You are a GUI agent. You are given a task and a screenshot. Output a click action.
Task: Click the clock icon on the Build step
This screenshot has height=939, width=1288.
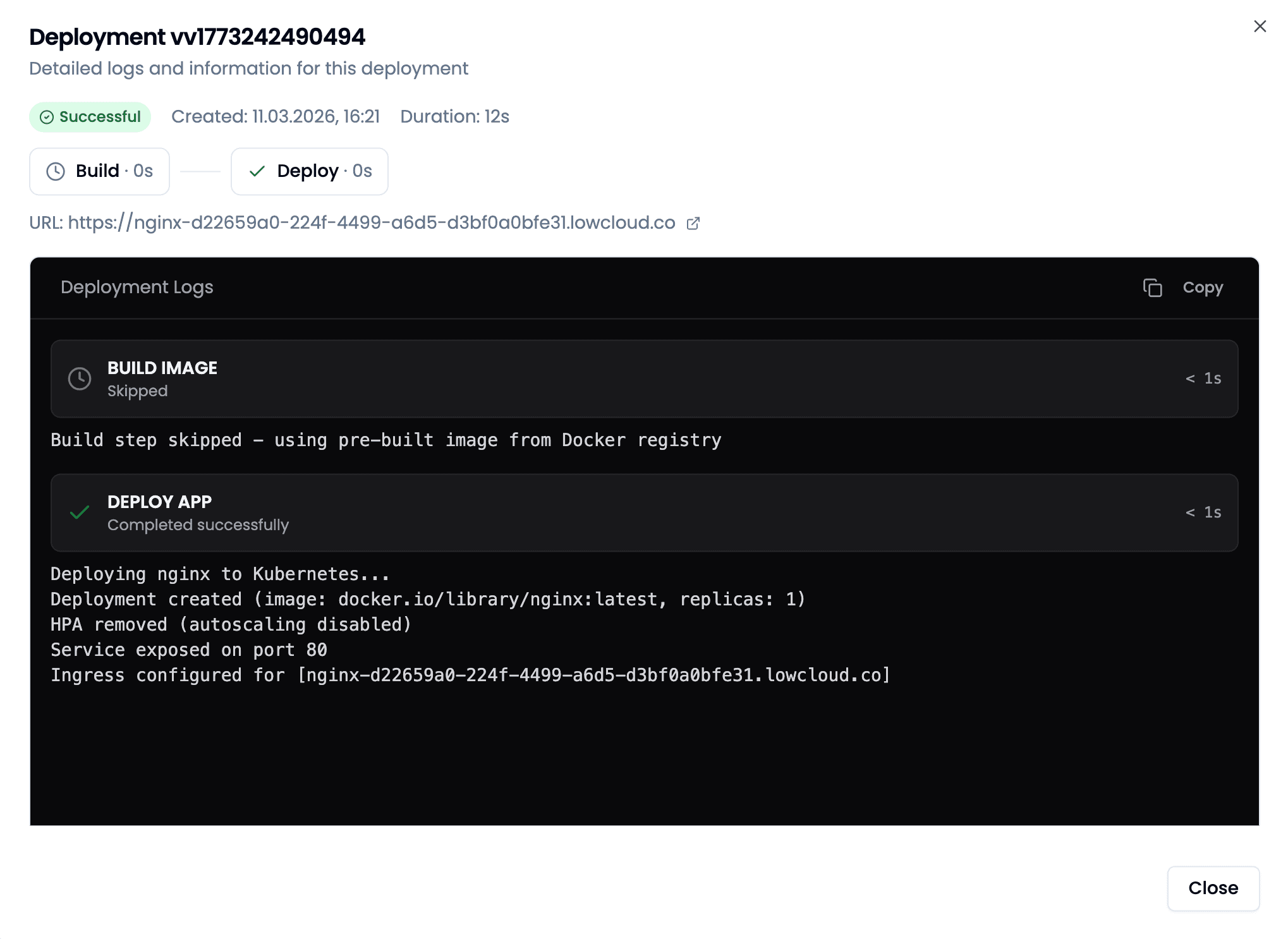click(56, 171)
